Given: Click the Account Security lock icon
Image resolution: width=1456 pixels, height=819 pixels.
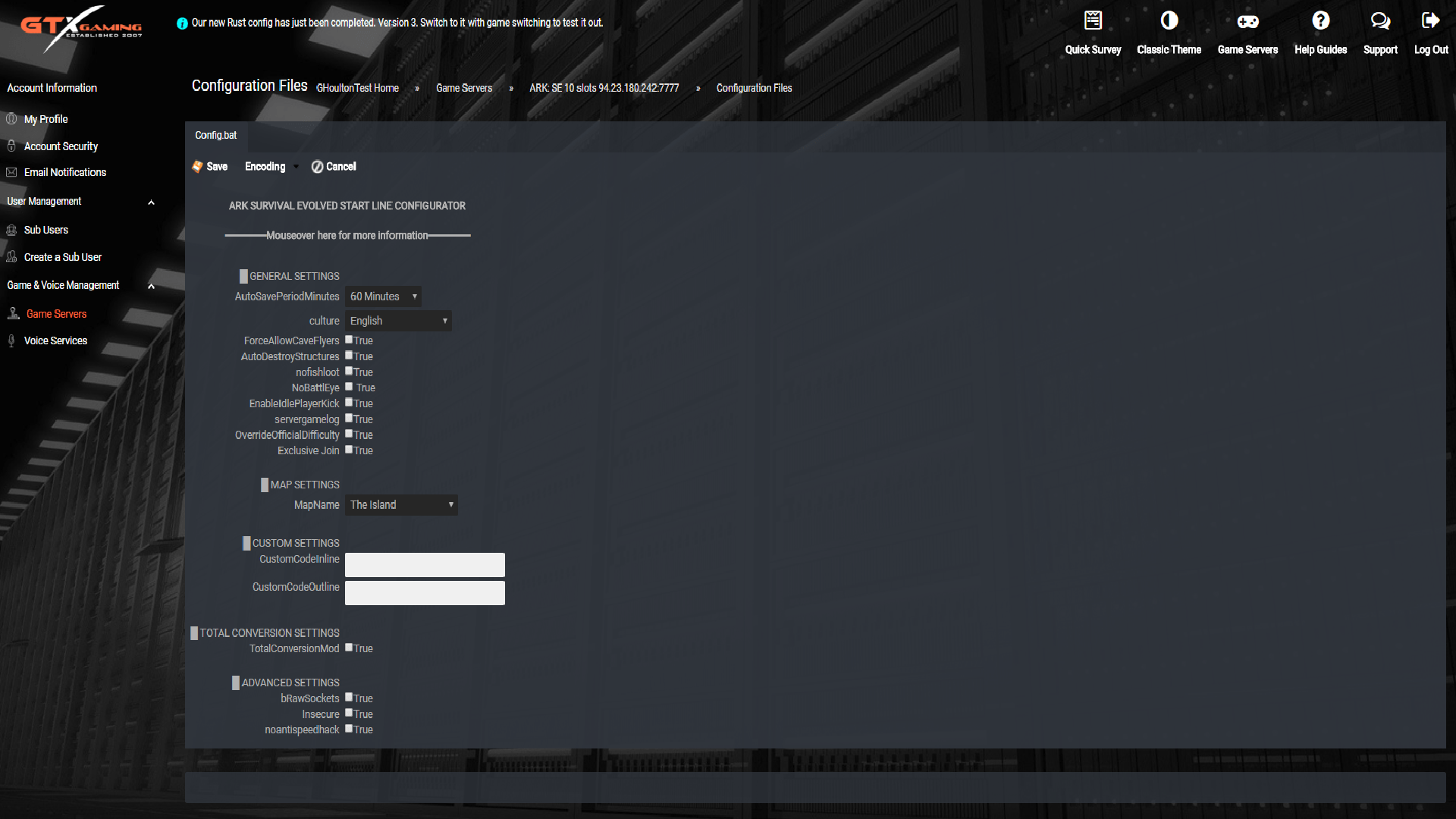Looking at the screenshot, I should [11, 145].
